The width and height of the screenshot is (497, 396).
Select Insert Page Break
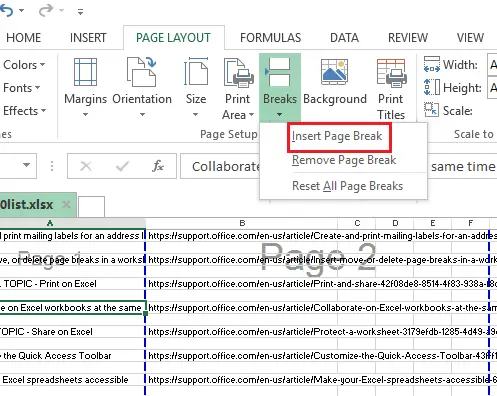[x=337, y=136]
